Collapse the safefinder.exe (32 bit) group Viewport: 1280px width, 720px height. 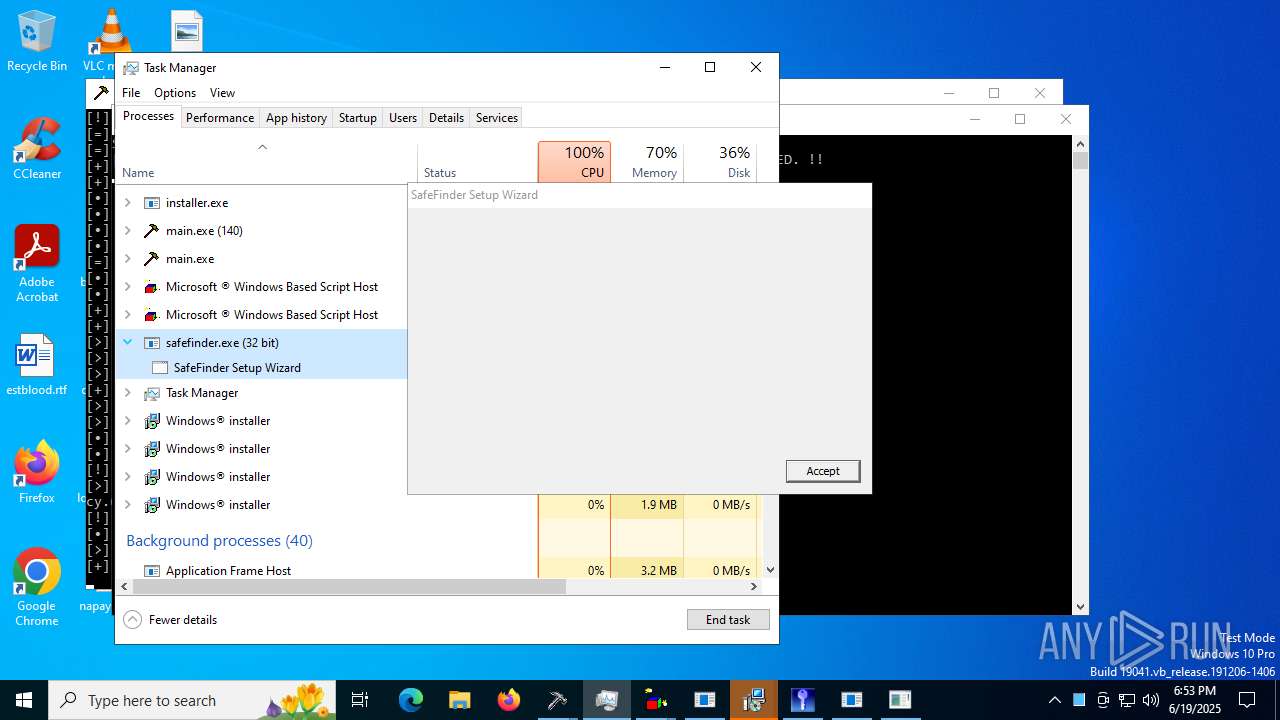pyautogui.click(x=127, y=343)
